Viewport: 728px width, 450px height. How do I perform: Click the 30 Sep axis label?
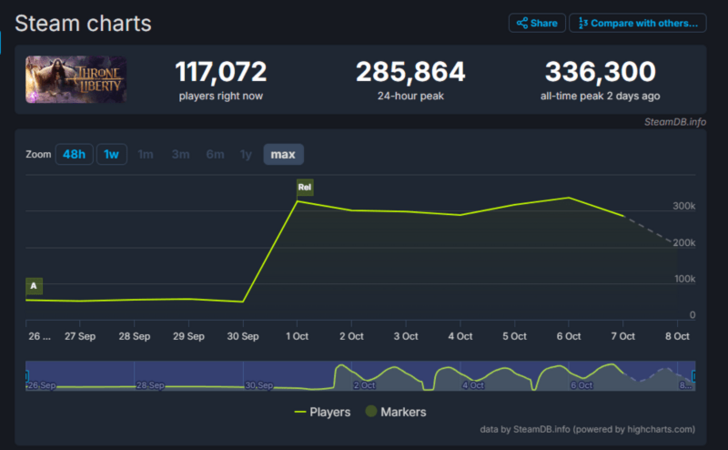[243, 336]
